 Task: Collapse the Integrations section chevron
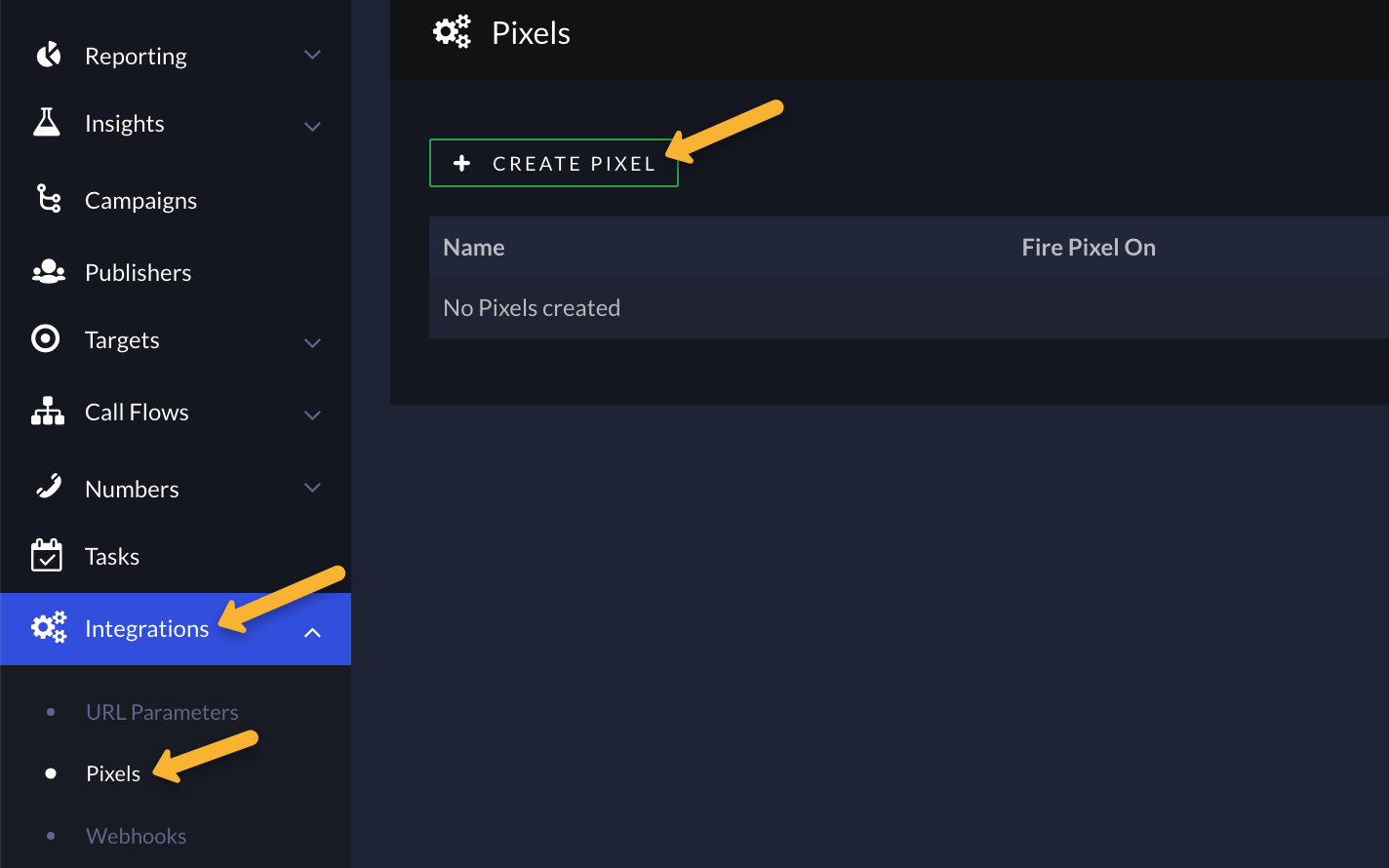tap(312, 632)
